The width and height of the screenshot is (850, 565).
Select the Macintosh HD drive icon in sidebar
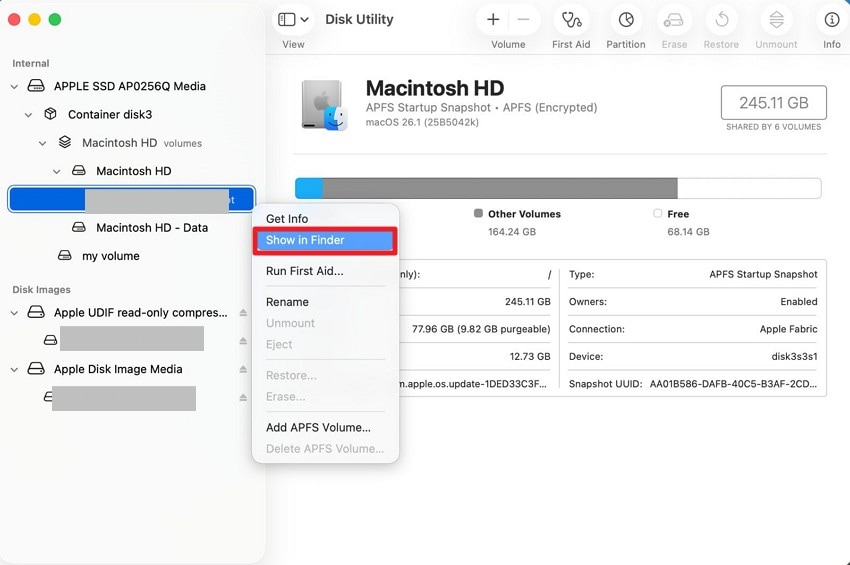pyautogui.click(x=79, y=170)
